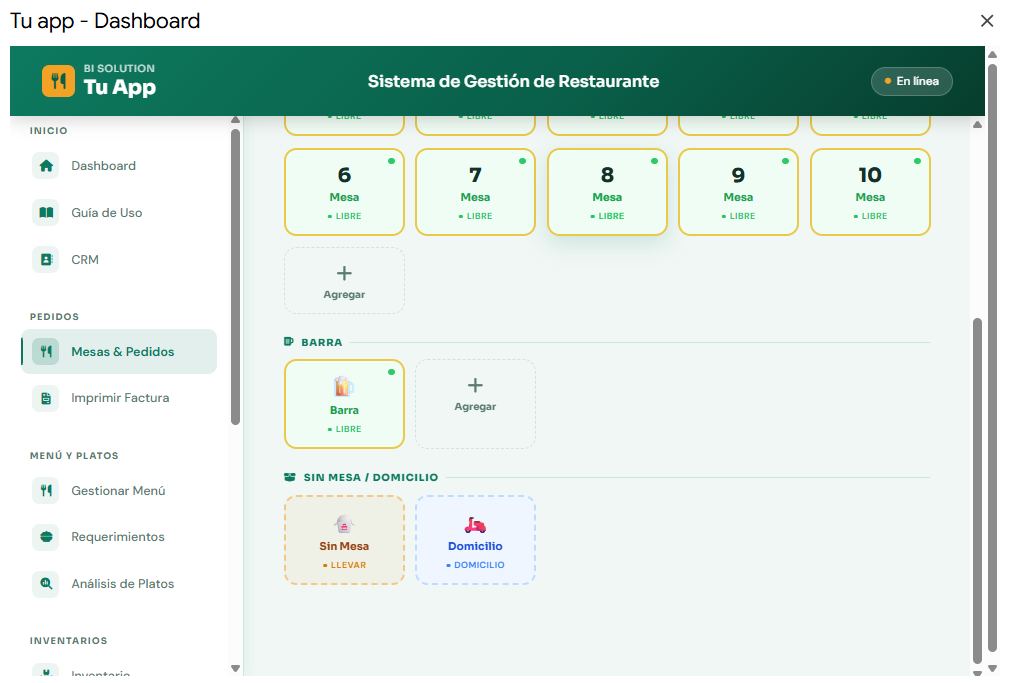
Task: Click the mug icon beside BARRA heading
Action: 289,342
